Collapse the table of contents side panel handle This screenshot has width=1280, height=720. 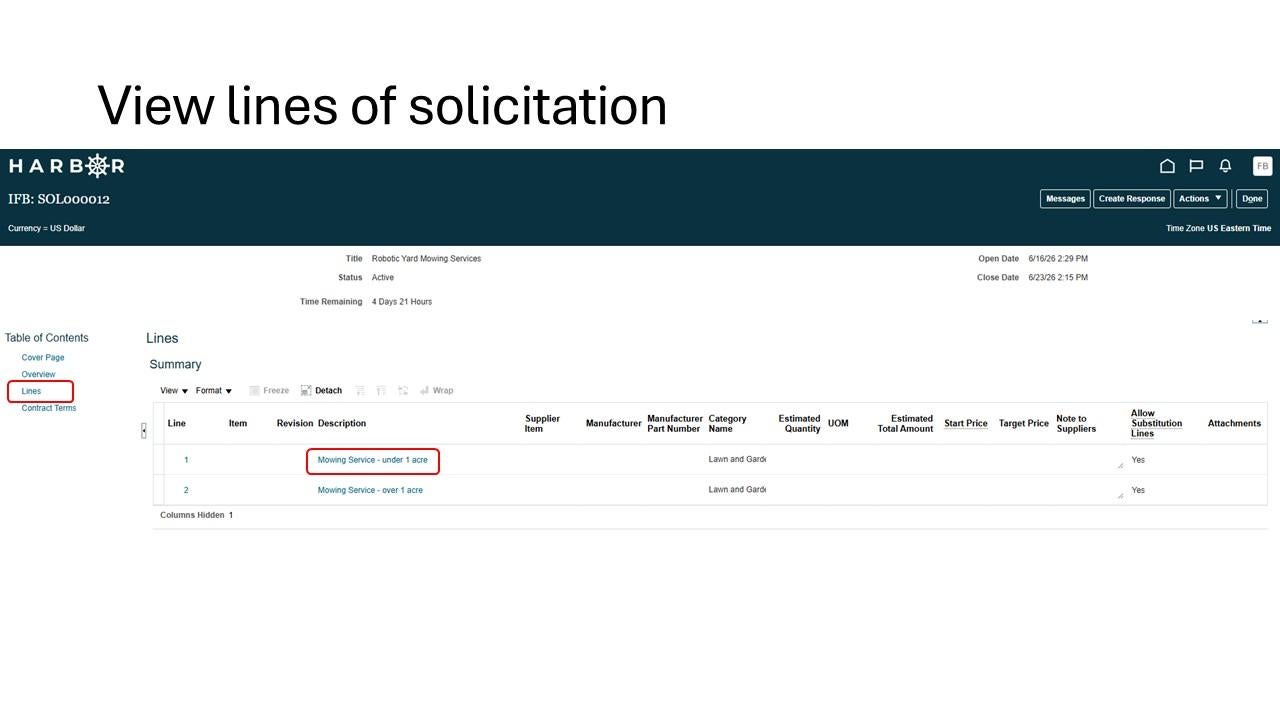(x=143, y=430)
